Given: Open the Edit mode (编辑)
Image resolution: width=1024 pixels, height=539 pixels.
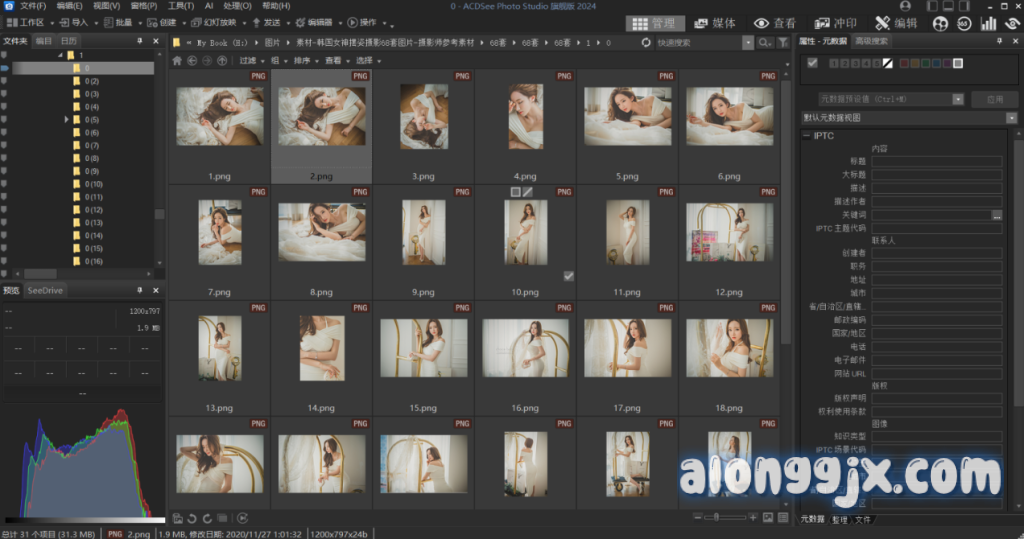Looking at the screenshot, I should click(x=895, y=23).
